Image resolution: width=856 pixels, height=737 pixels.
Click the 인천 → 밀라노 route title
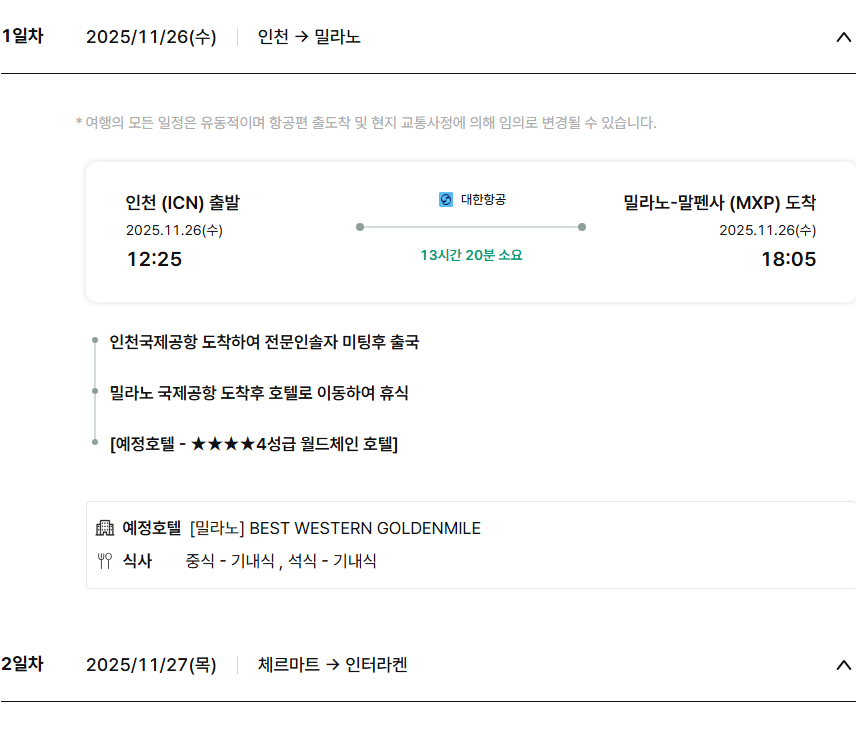309,37
